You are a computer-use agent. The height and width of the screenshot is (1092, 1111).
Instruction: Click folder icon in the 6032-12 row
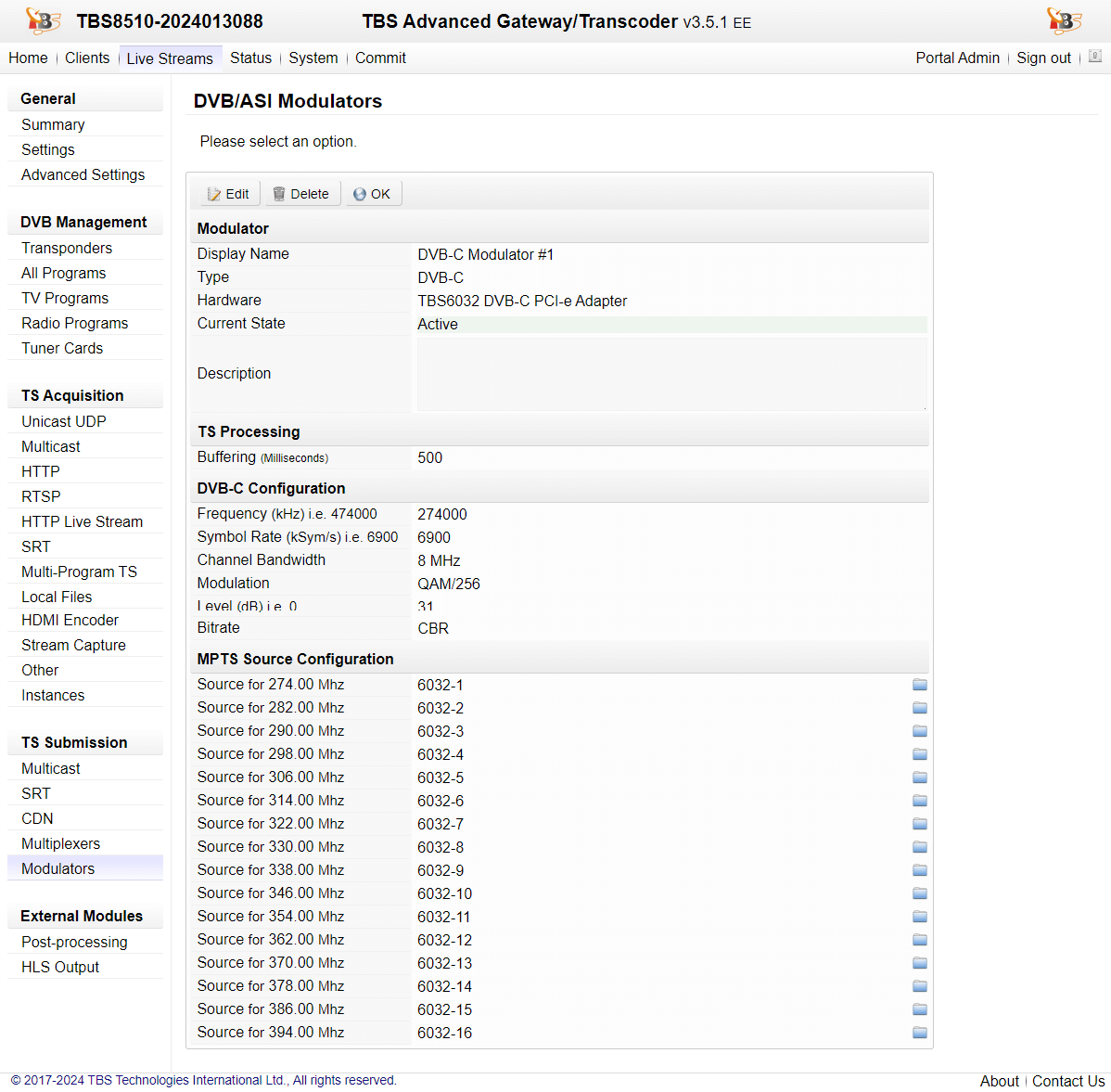click(x=919, y=940)
